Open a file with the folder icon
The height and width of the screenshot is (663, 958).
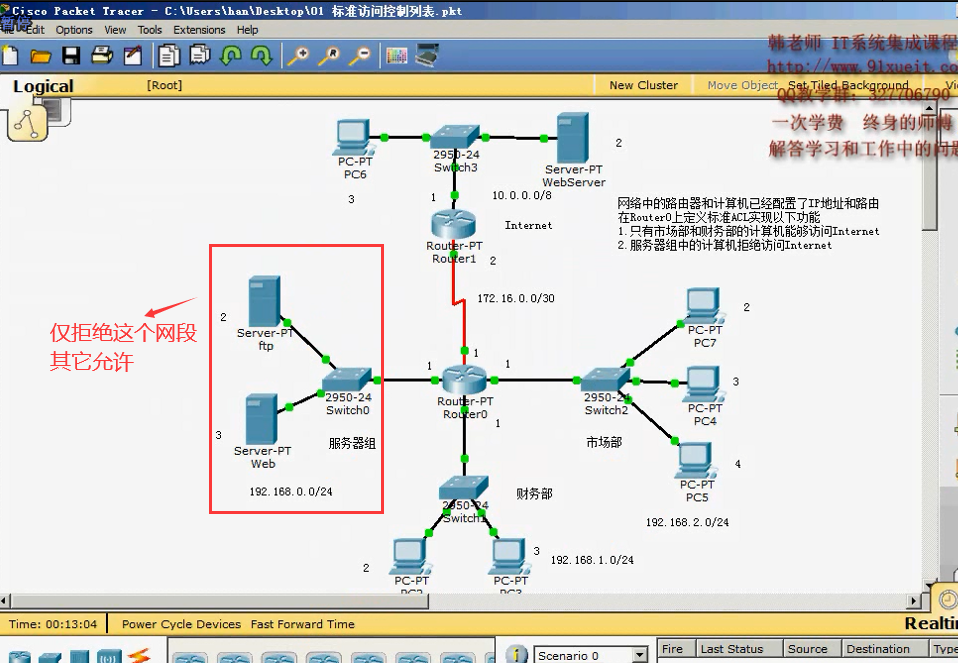tap(40, 56)
